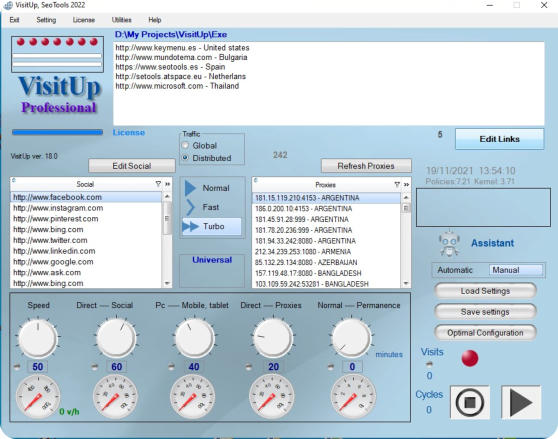
Task: Open the License menu
Action: coord(84,20)
